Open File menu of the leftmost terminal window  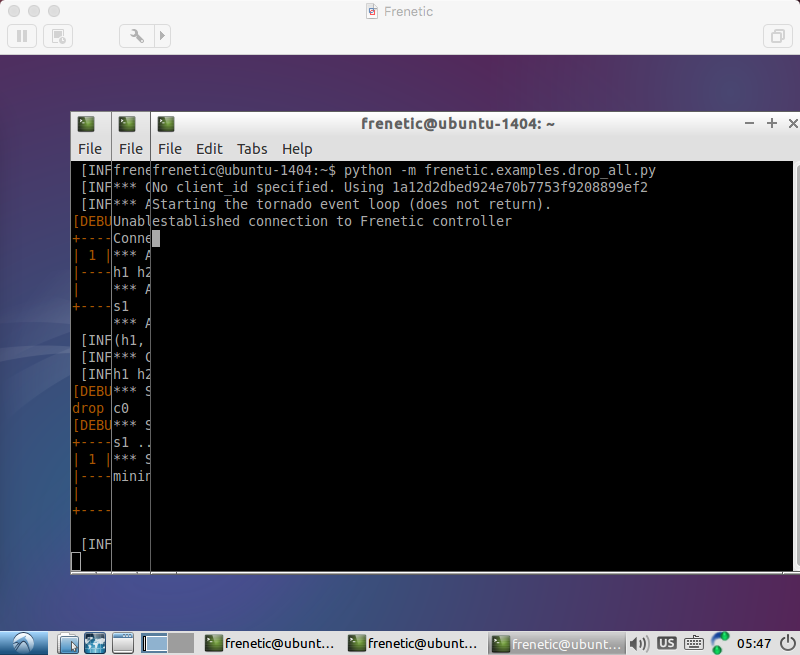click(90, 149)
